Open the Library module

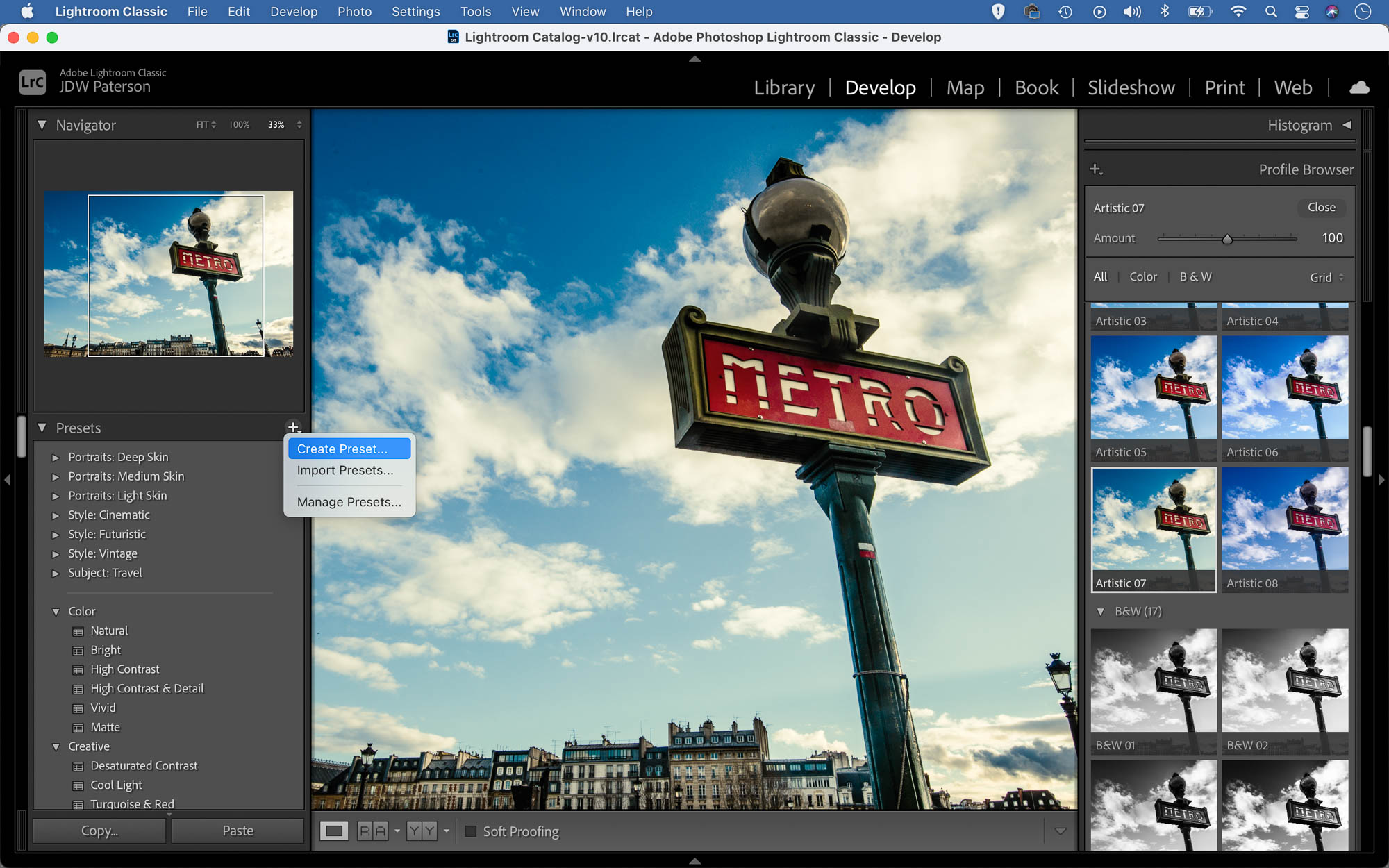(x=784, y=87)
